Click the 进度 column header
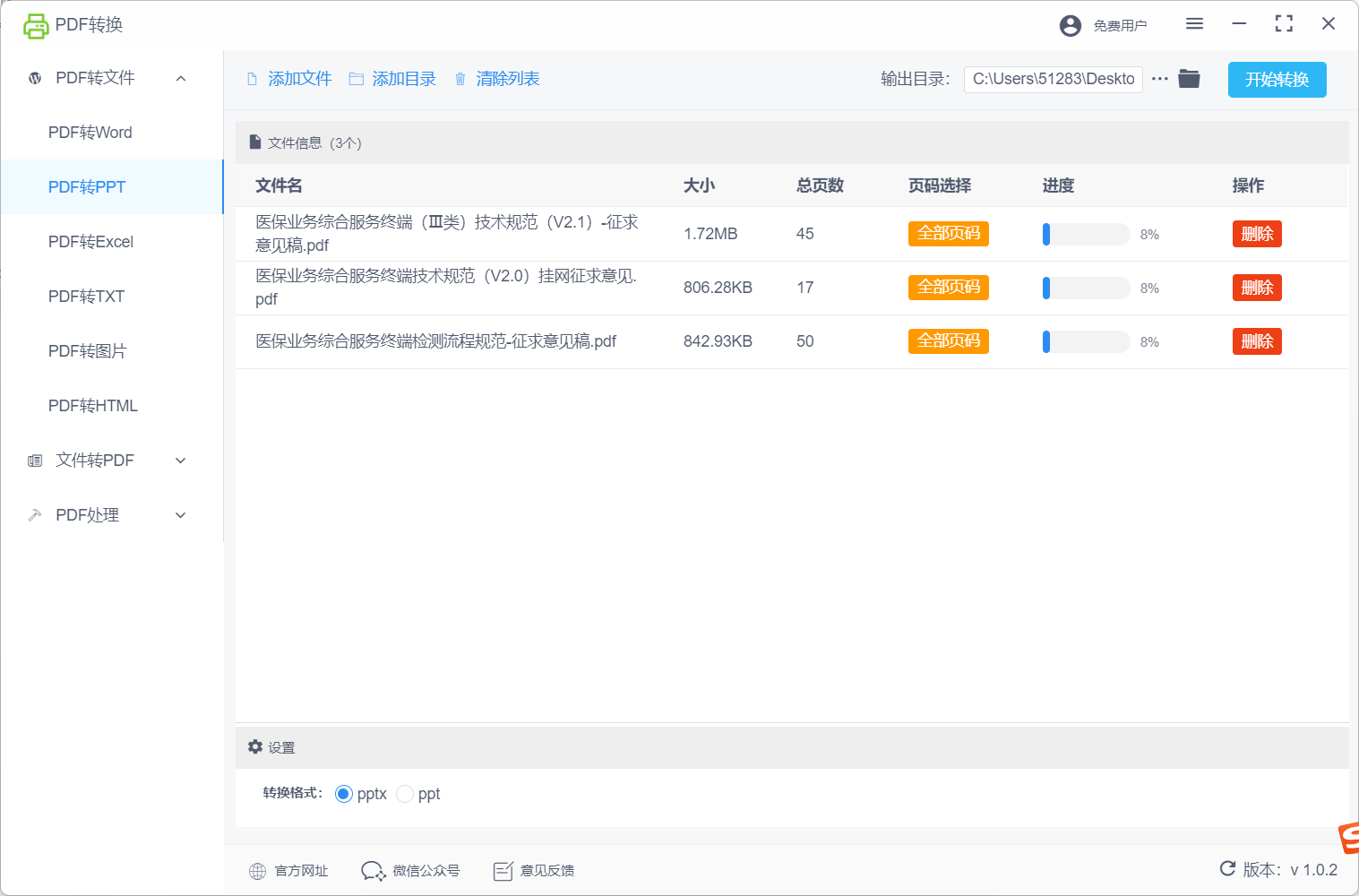This screenshot has height=896, width=1359. click(x=1058, y=185)
